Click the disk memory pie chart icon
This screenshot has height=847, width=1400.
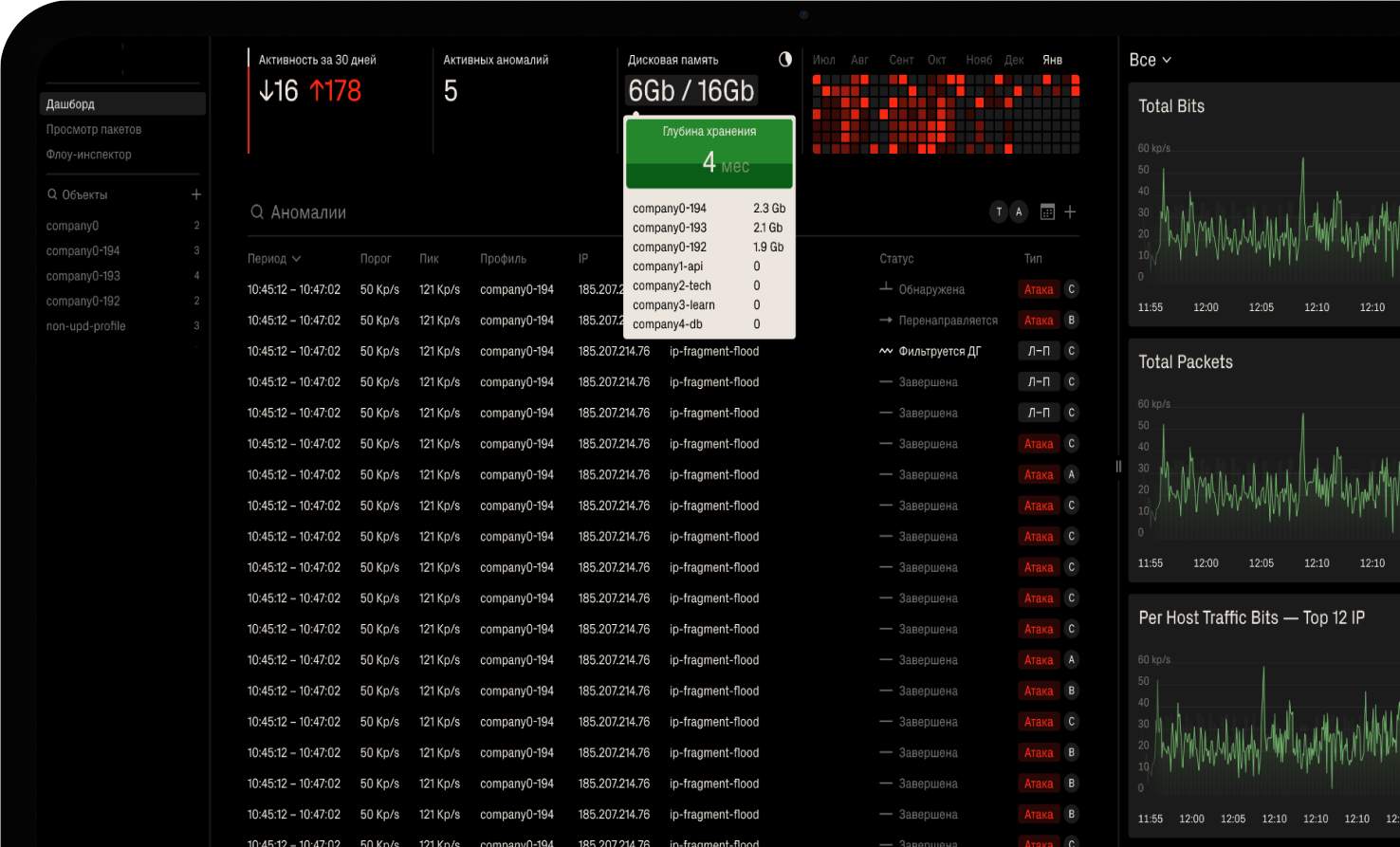(785, 60)
